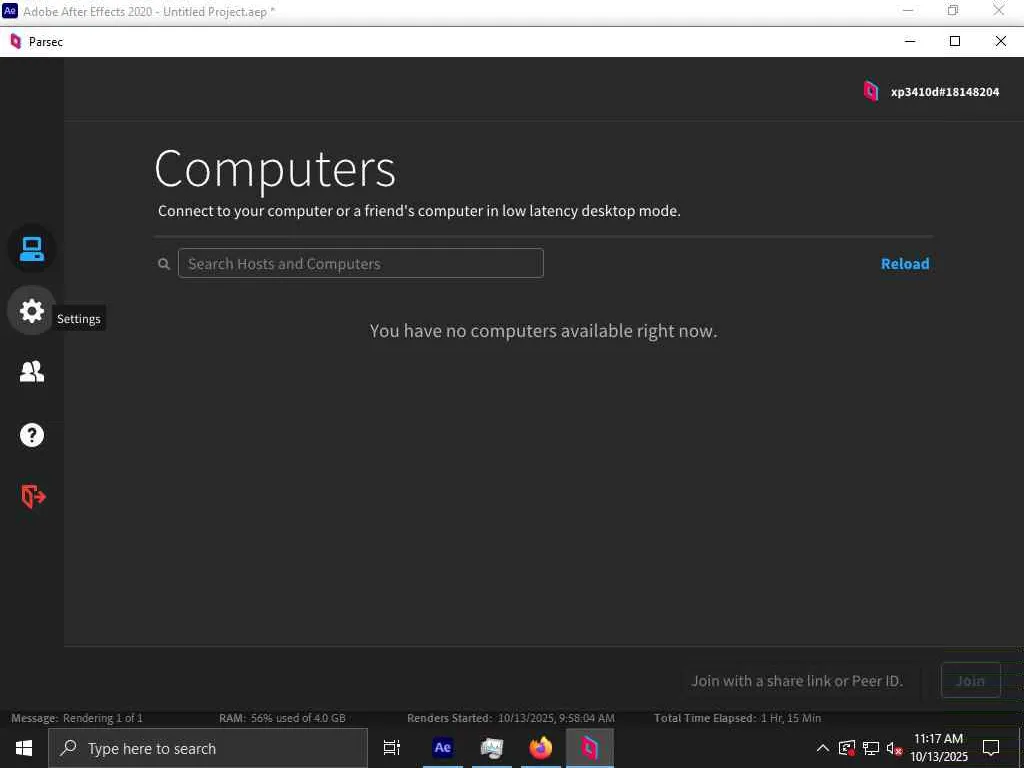Click tray icon with red dot badge
This screenshot has height=768, width=1024.
(847, 748)
